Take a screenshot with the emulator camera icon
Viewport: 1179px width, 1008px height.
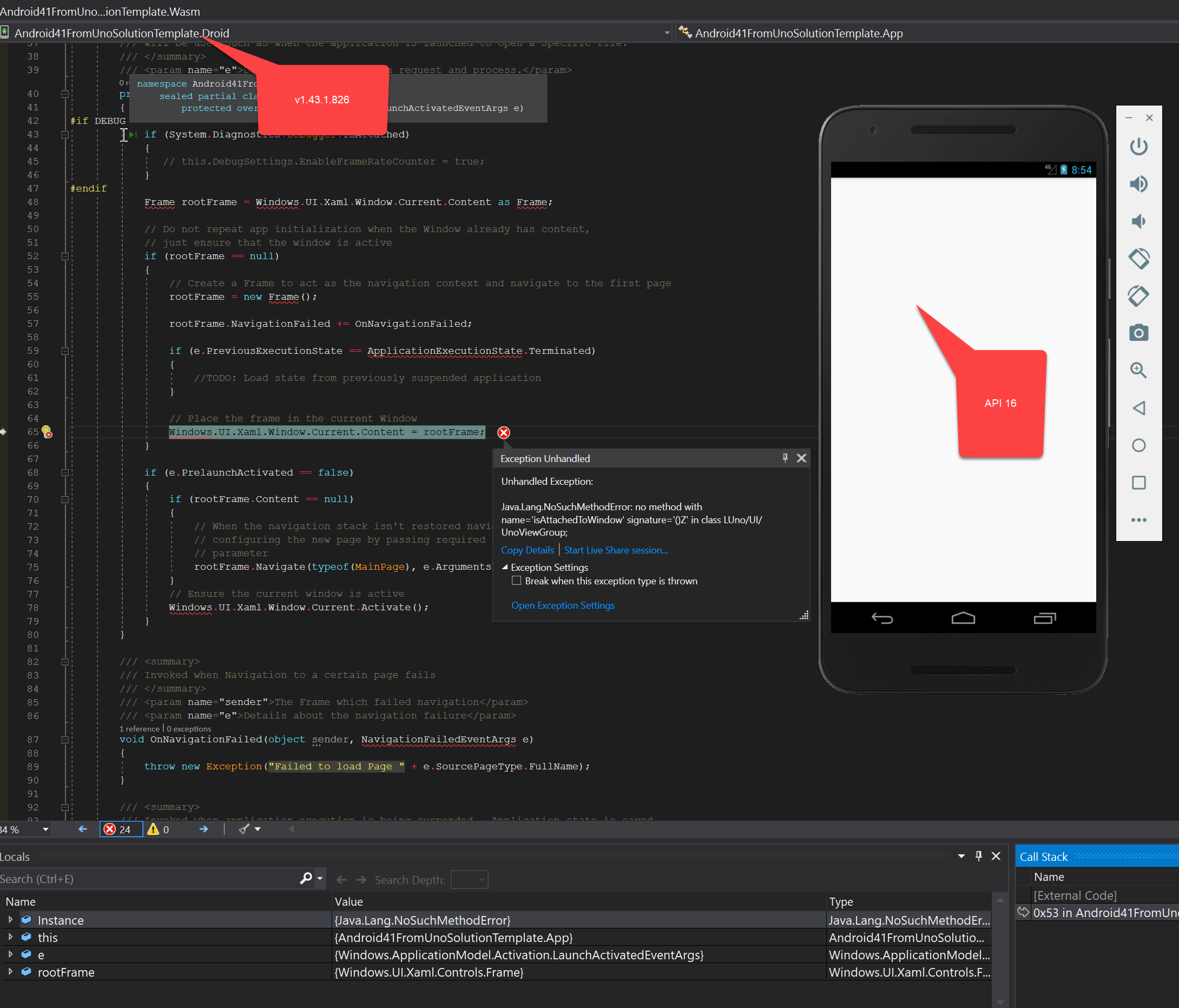(1140, 332)
